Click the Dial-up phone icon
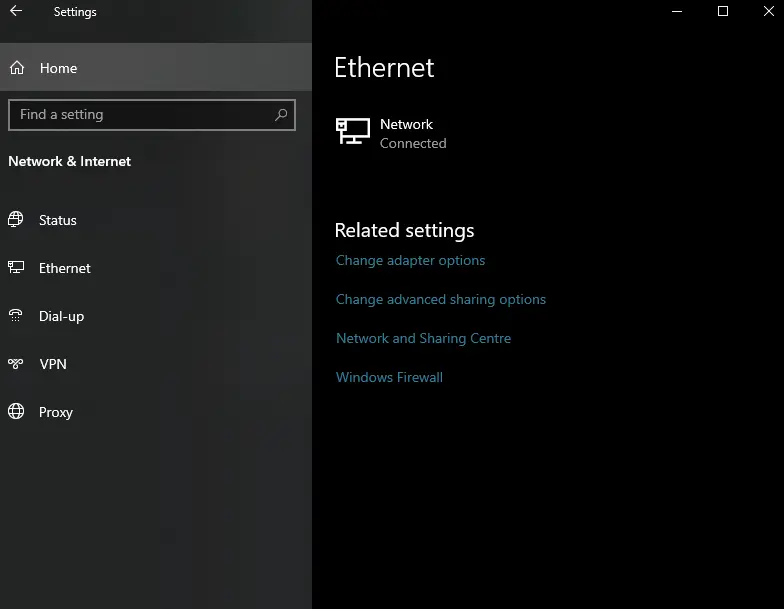The width and height of the screenshot is (784, 609). coord(16,315)
